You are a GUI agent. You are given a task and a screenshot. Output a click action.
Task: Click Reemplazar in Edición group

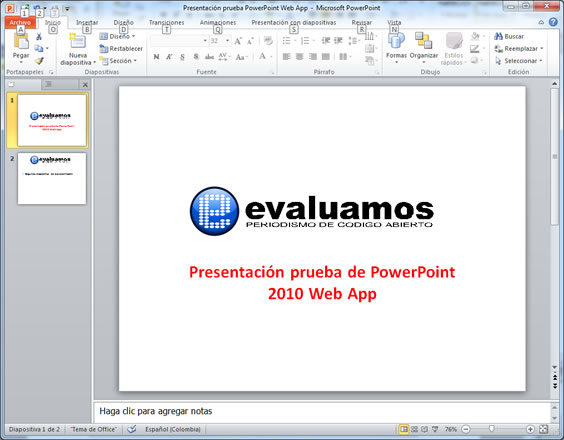pyautogui.click(x=519, y=49)
